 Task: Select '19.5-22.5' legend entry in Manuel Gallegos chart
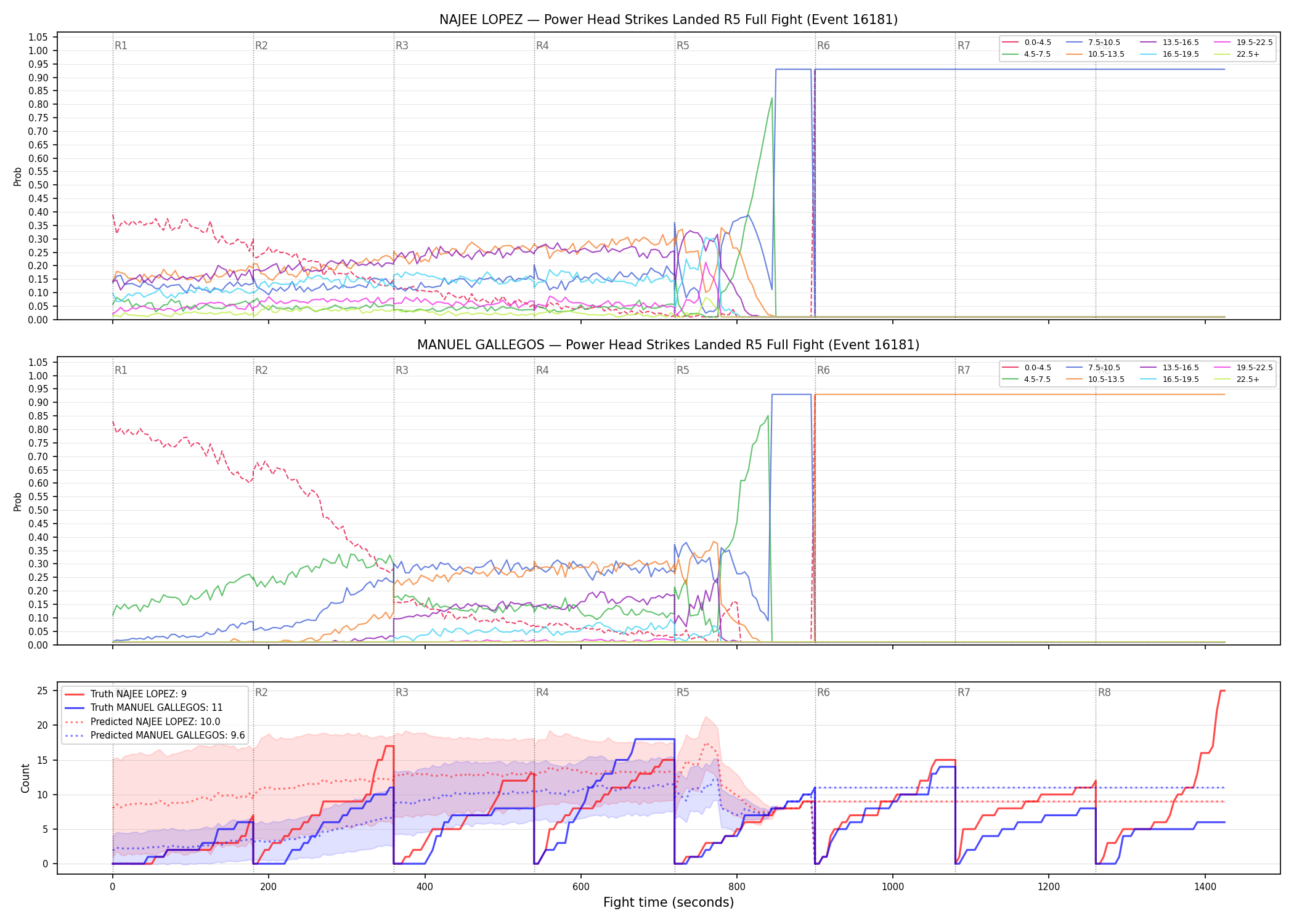[1243, 368]
